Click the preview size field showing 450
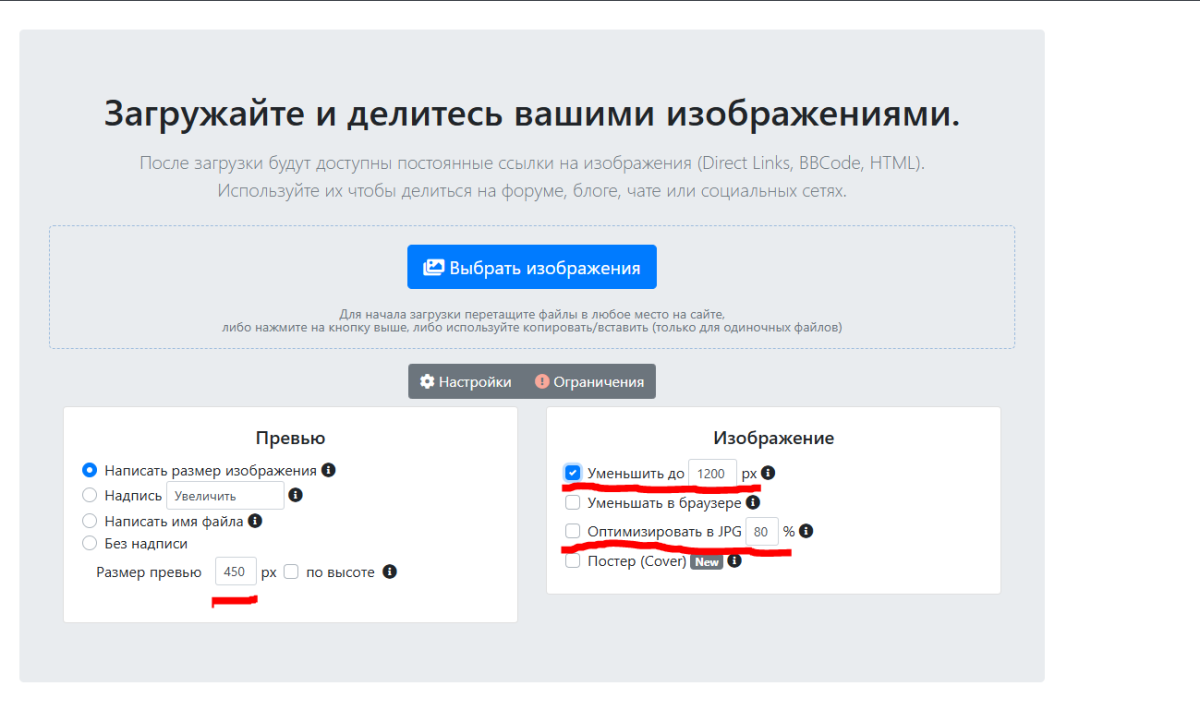 click(235, 572)
